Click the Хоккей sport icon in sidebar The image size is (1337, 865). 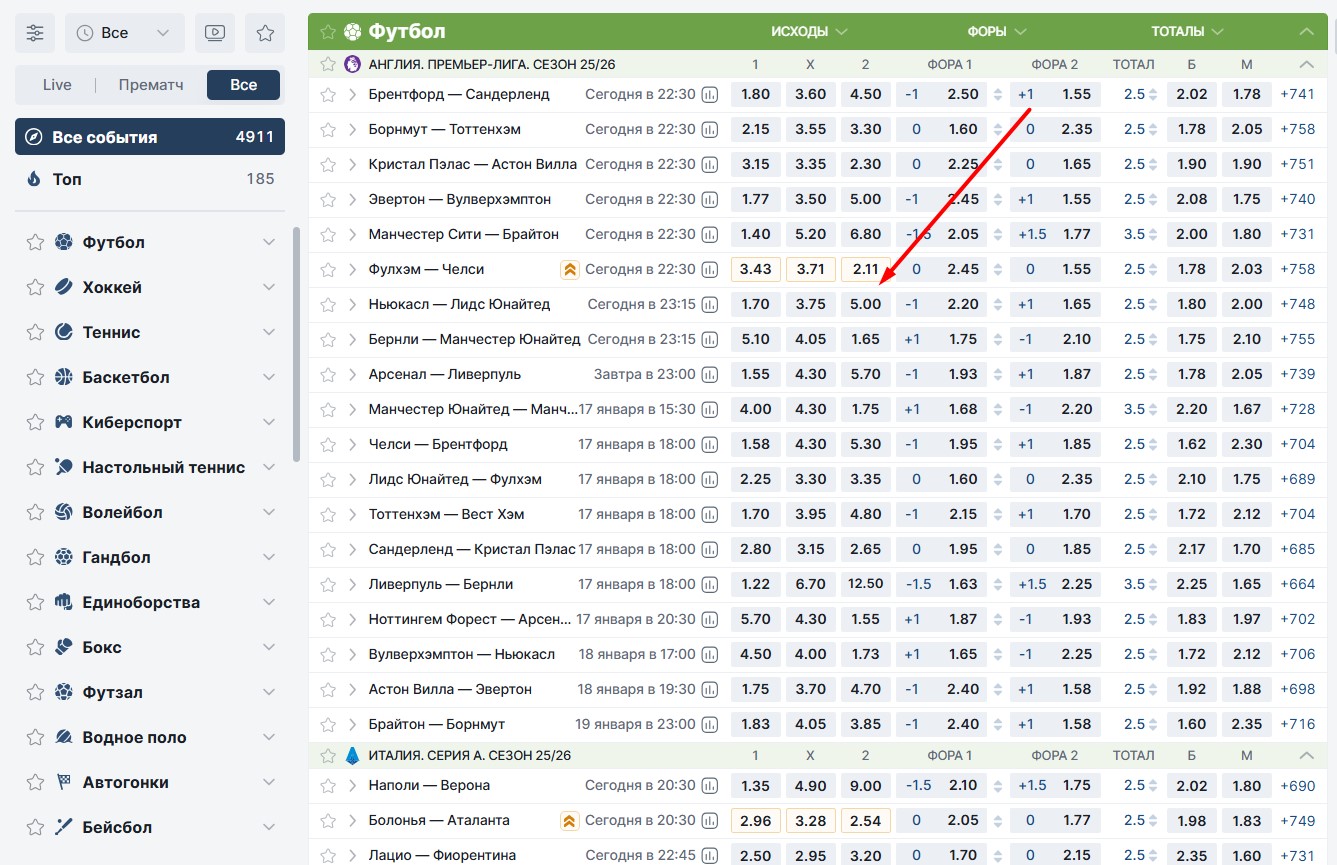[64, 287]
